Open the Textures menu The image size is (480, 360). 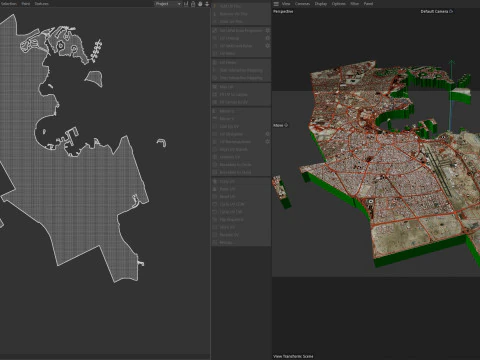(42, 4)
